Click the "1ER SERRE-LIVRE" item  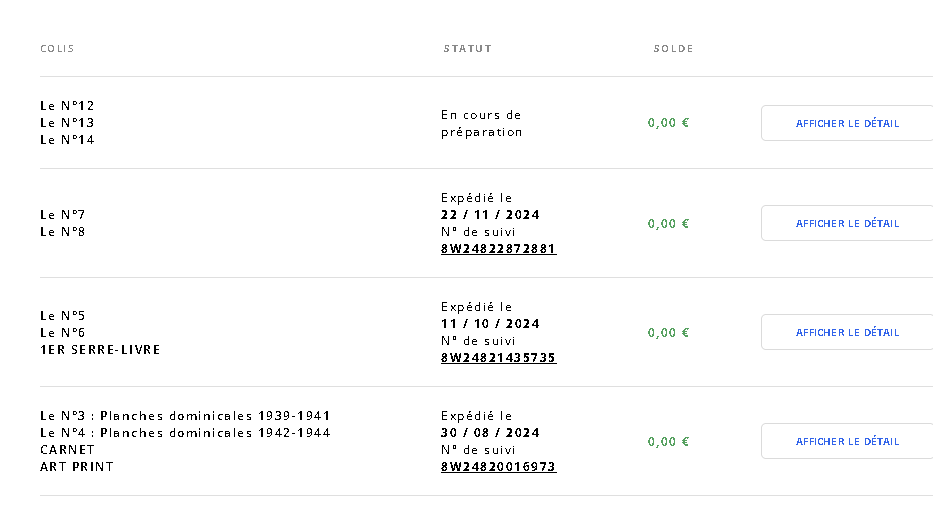coord(100,350)
